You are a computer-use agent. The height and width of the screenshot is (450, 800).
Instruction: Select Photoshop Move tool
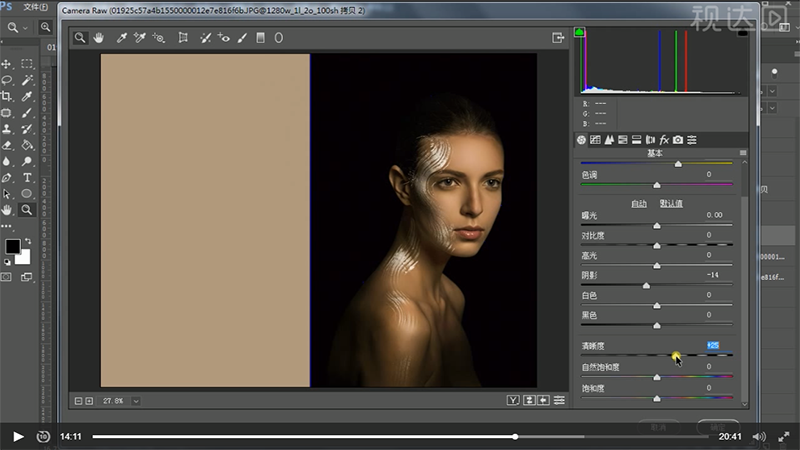[x=7, y=64]
